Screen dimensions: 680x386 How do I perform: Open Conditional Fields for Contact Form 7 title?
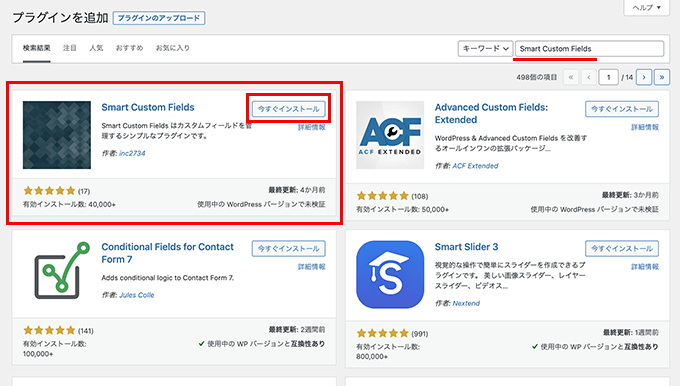[167, 253]
